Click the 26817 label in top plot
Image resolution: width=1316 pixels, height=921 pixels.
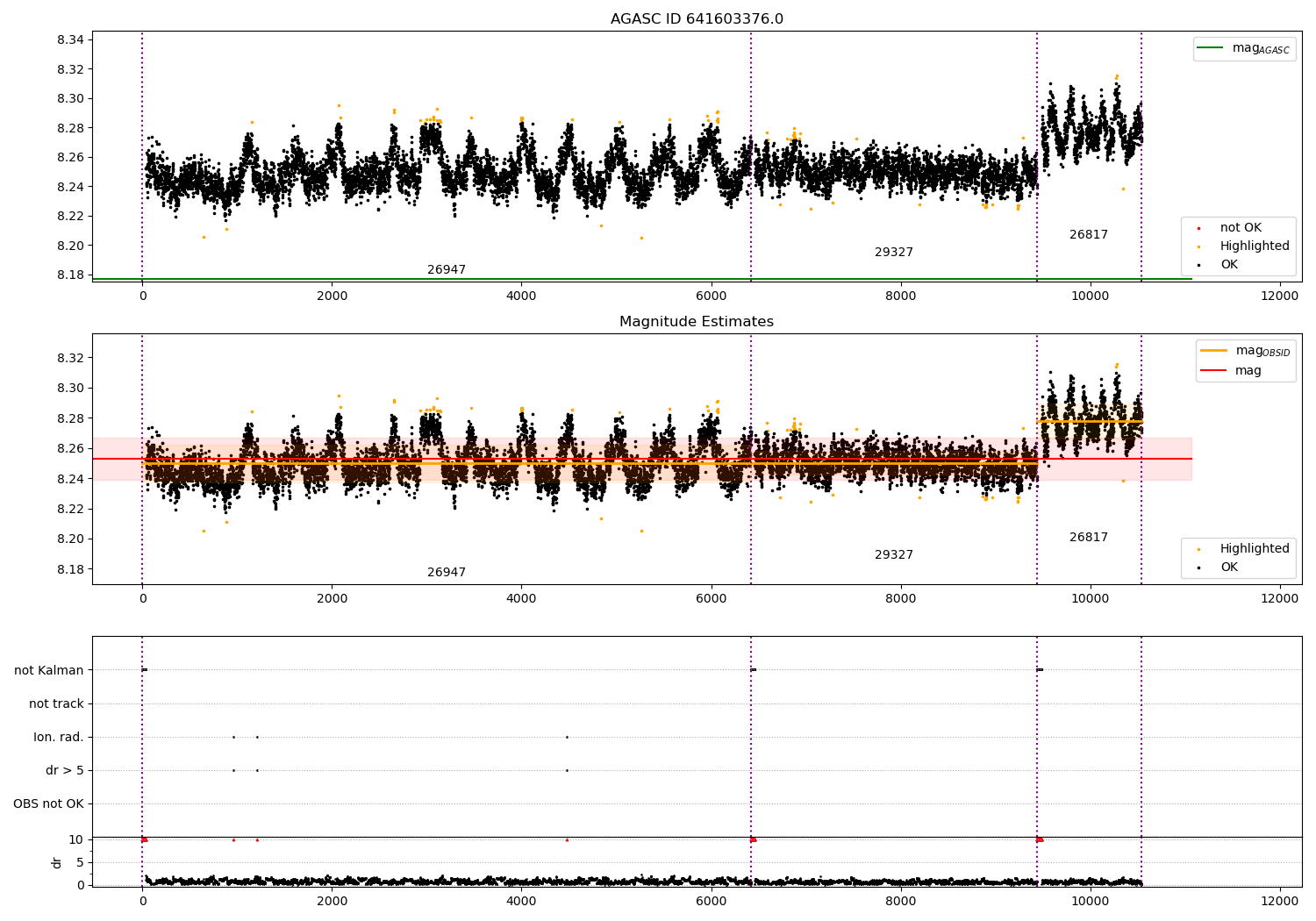coord(1089,235)
